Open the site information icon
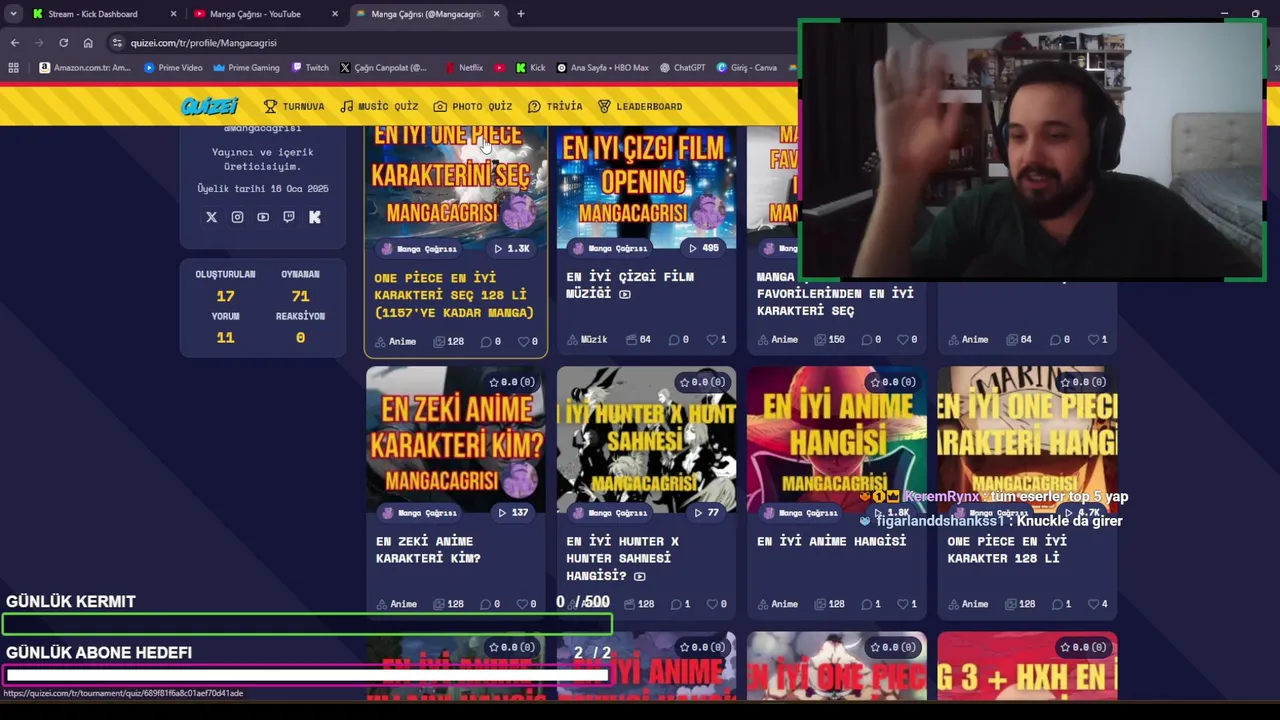The height and width of the screenshot is (720, 1280). pos(117,43)
